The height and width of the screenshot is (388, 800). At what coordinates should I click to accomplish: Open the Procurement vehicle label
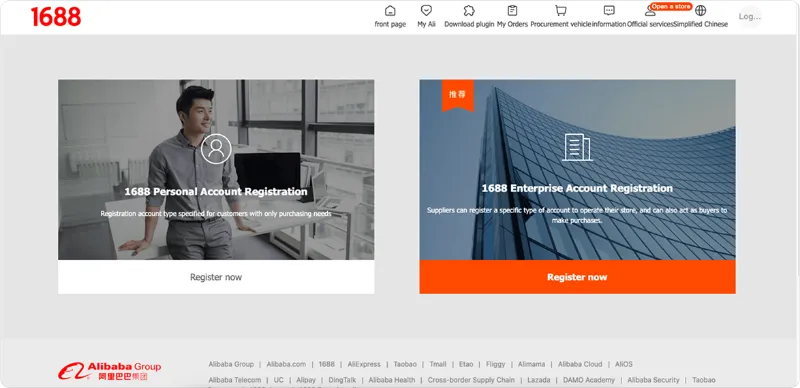tap(561, 24)
